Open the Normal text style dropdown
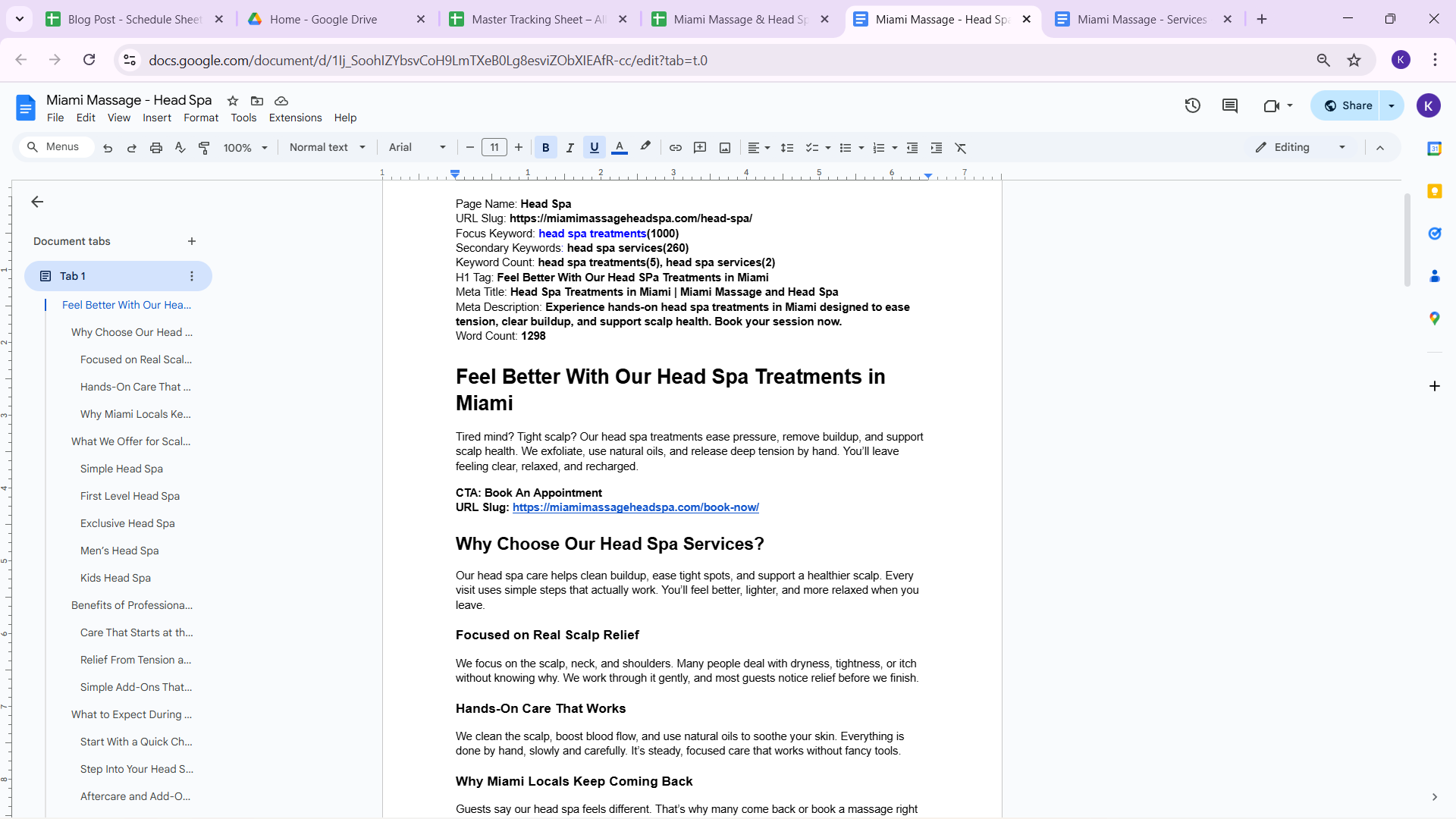Viewport: 1456px width, 819px height. pyautogui.click(x=327, y=148)
